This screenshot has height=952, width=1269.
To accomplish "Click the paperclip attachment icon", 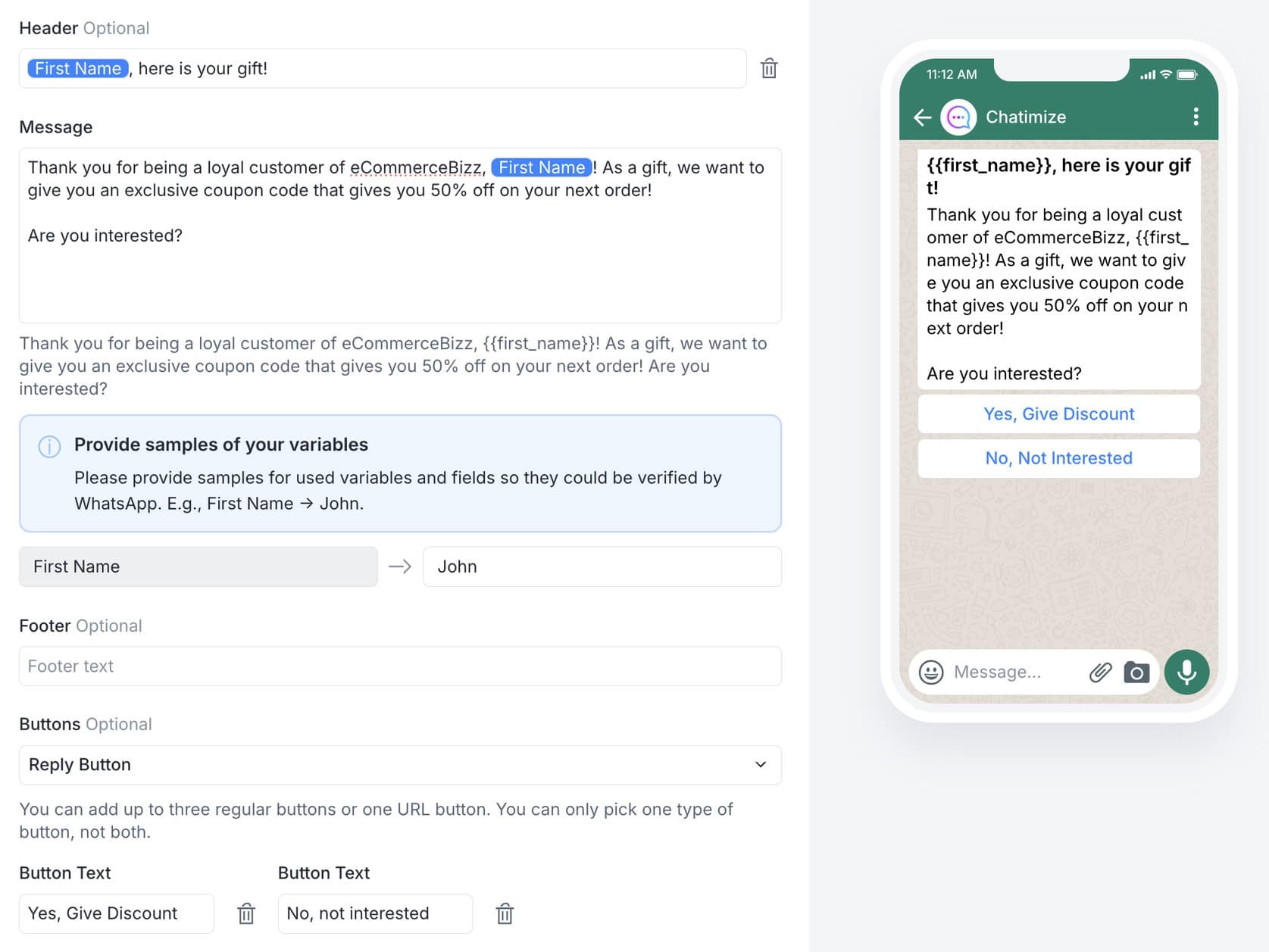I will 1100,672.
